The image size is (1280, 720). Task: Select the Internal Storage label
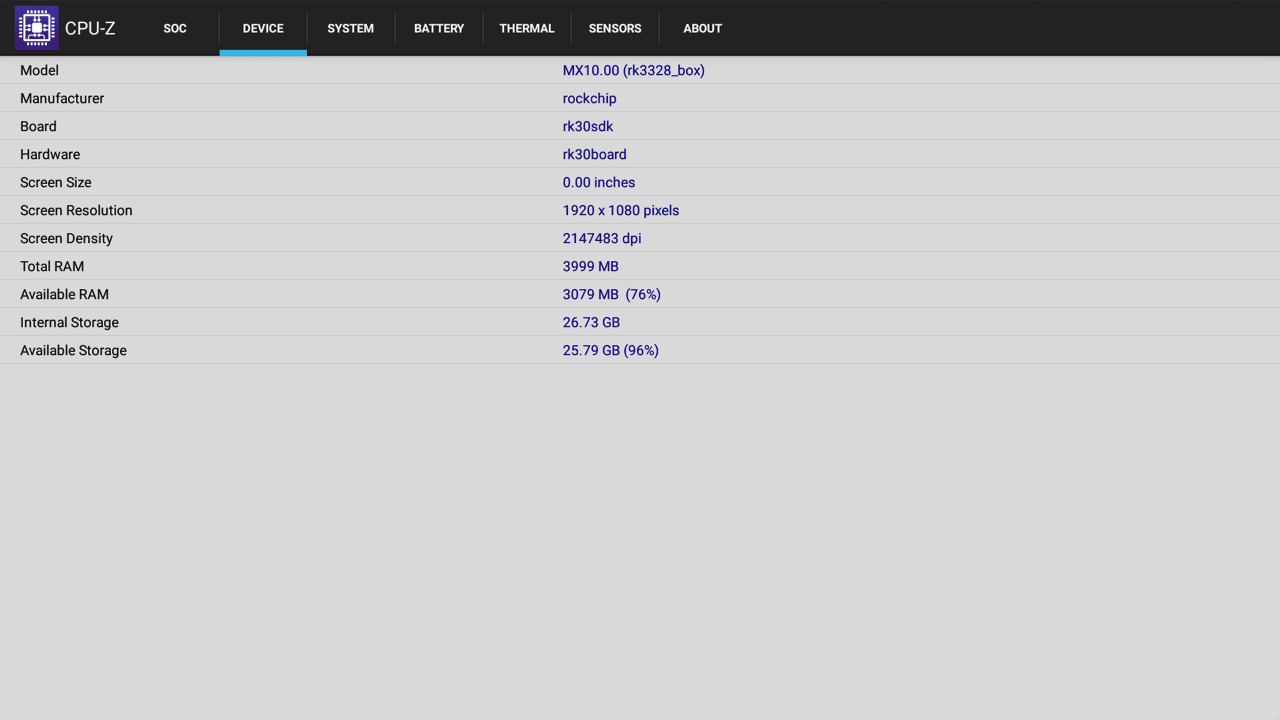[x=69, y=322]
